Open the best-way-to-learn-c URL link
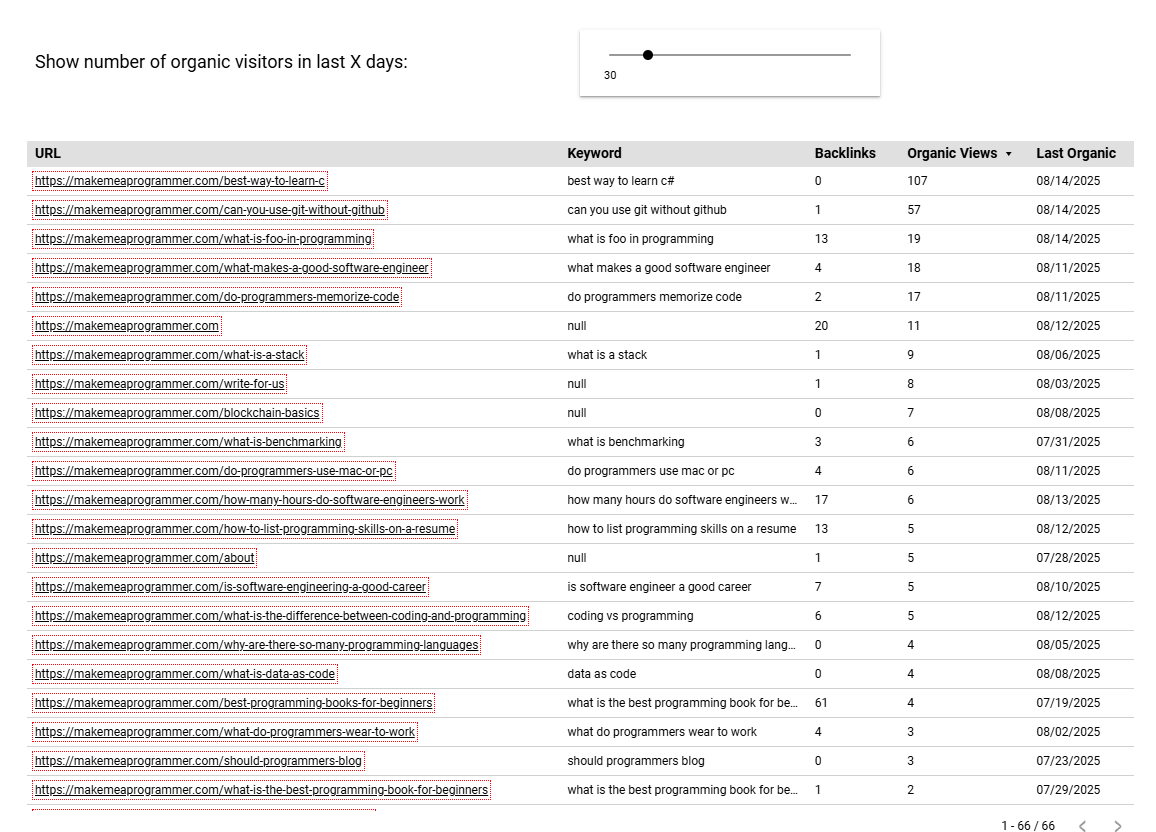The width and height of the screenshot is (1156, 832). pos(180,181)
